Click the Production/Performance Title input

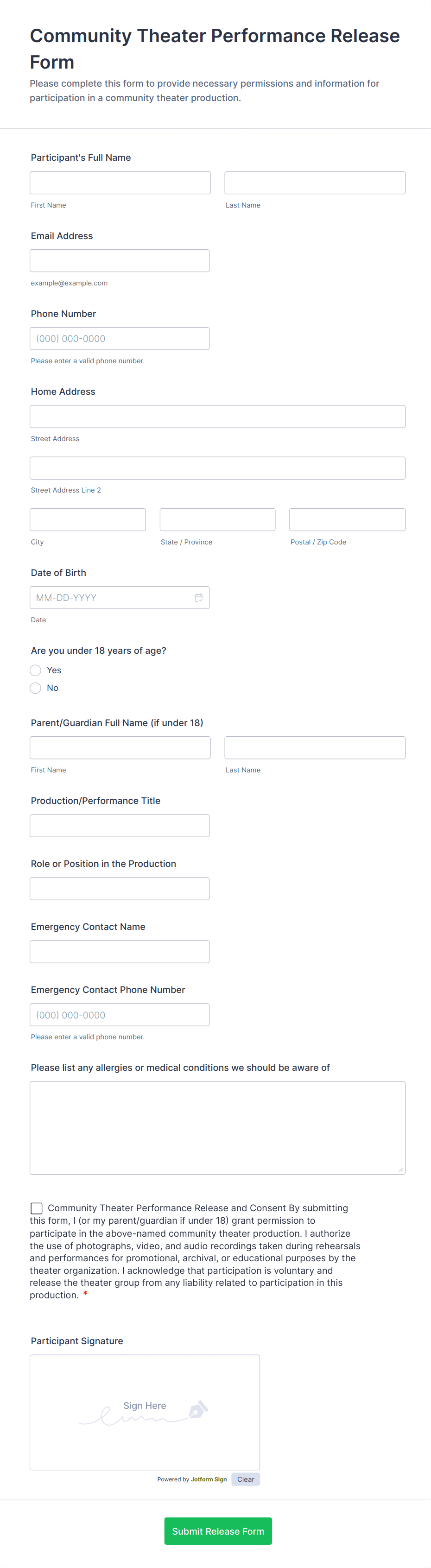[x=119, y=825]
